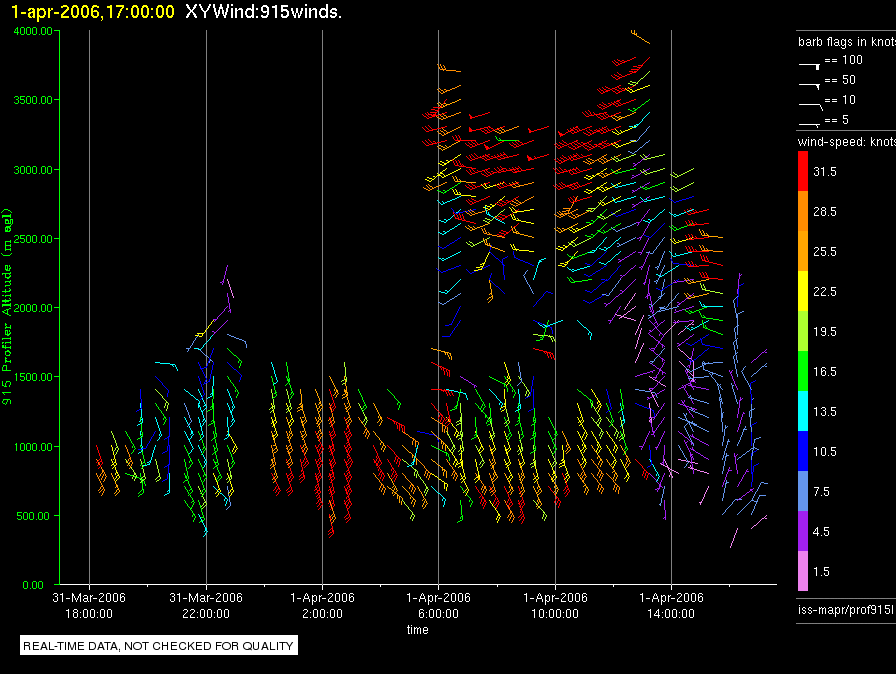
Task: Click the 4000.00 altitude axis label
Action: [x=33, y=31]
